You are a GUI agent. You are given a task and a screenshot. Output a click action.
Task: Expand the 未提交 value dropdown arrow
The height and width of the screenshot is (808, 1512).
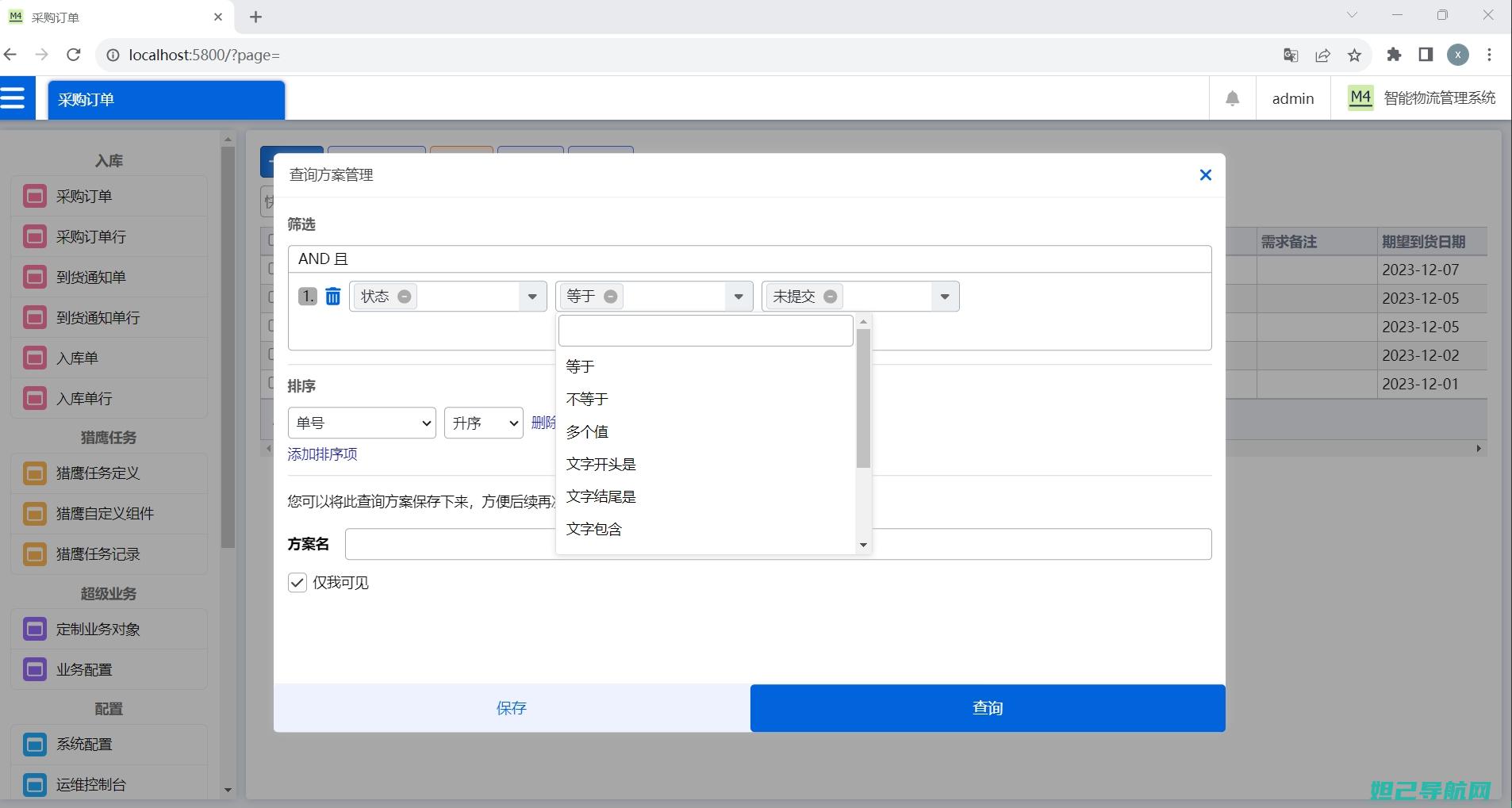[x=945, y=297]
